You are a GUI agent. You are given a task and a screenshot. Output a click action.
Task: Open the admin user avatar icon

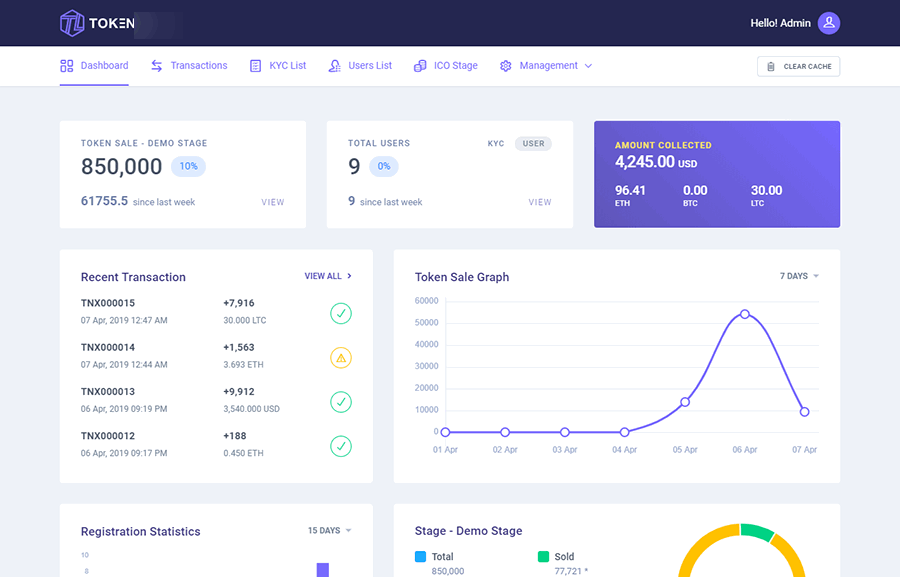829,23
